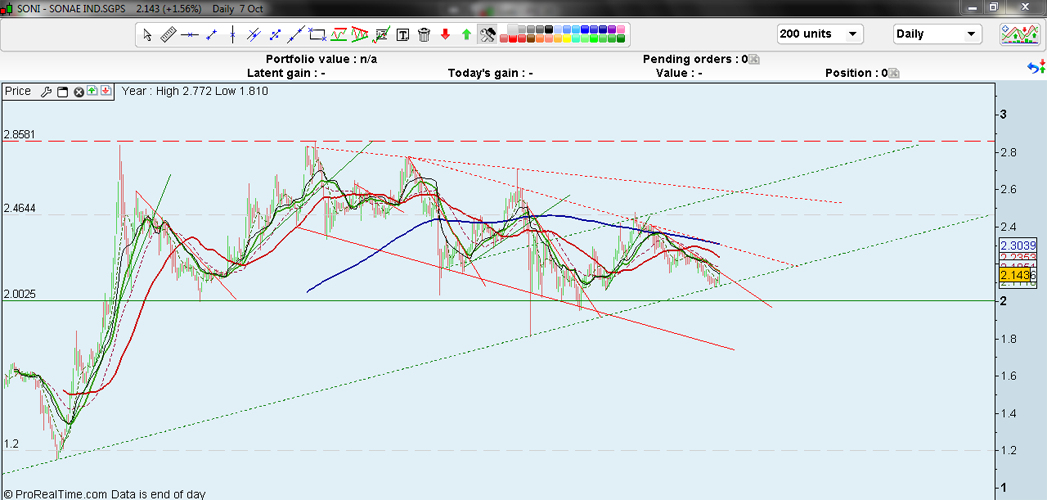The height and width of the screenshot is (500, 1047).
Task: Pick the brown color swatch
Action: click(530, 38)
